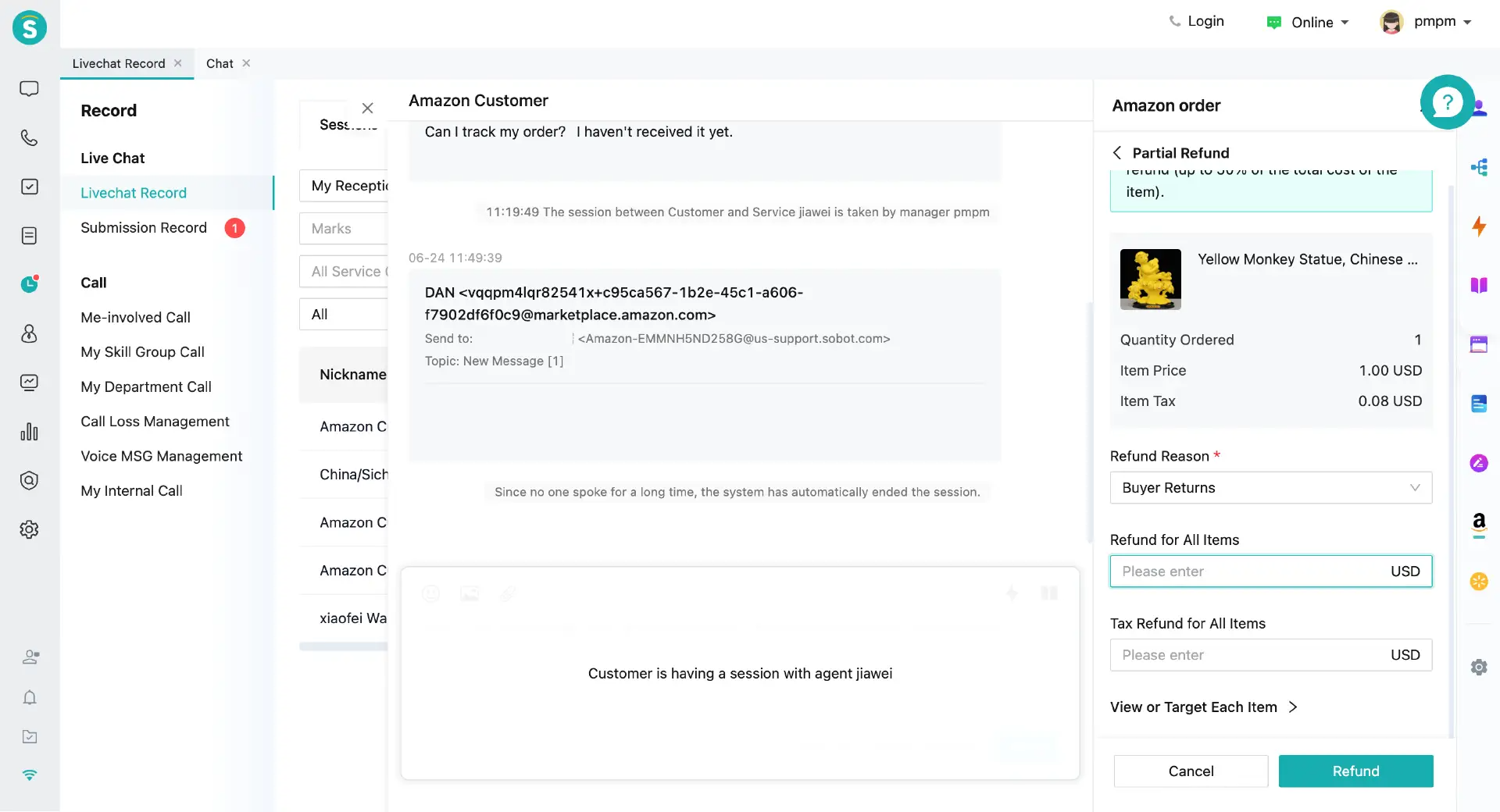The image size is (1500, 812).
Task: Click the teal help question mark bubble
Action: tap(1447, 101)
